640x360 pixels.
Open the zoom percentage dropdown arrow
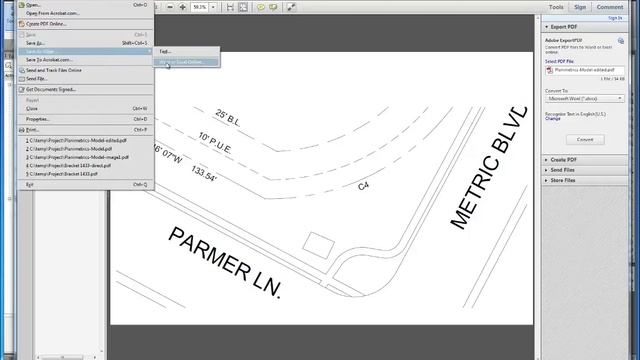213,7
